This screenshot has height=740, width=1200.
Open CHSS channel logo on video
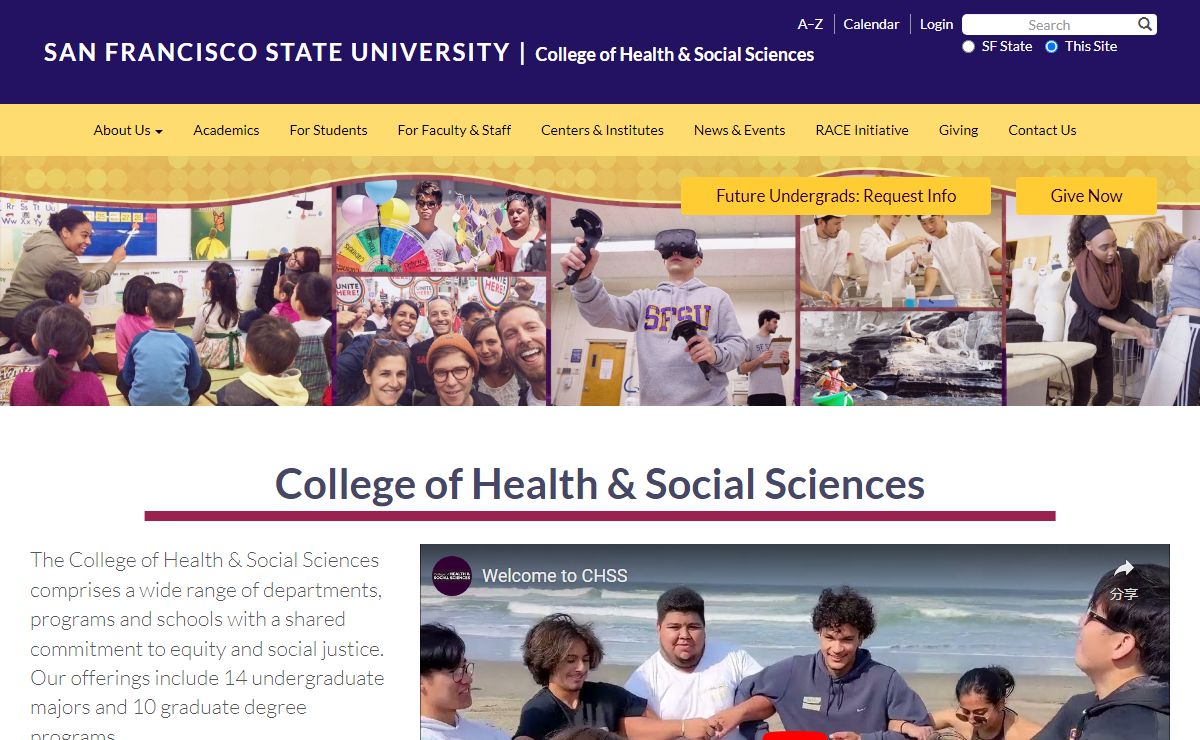point(452,576)
